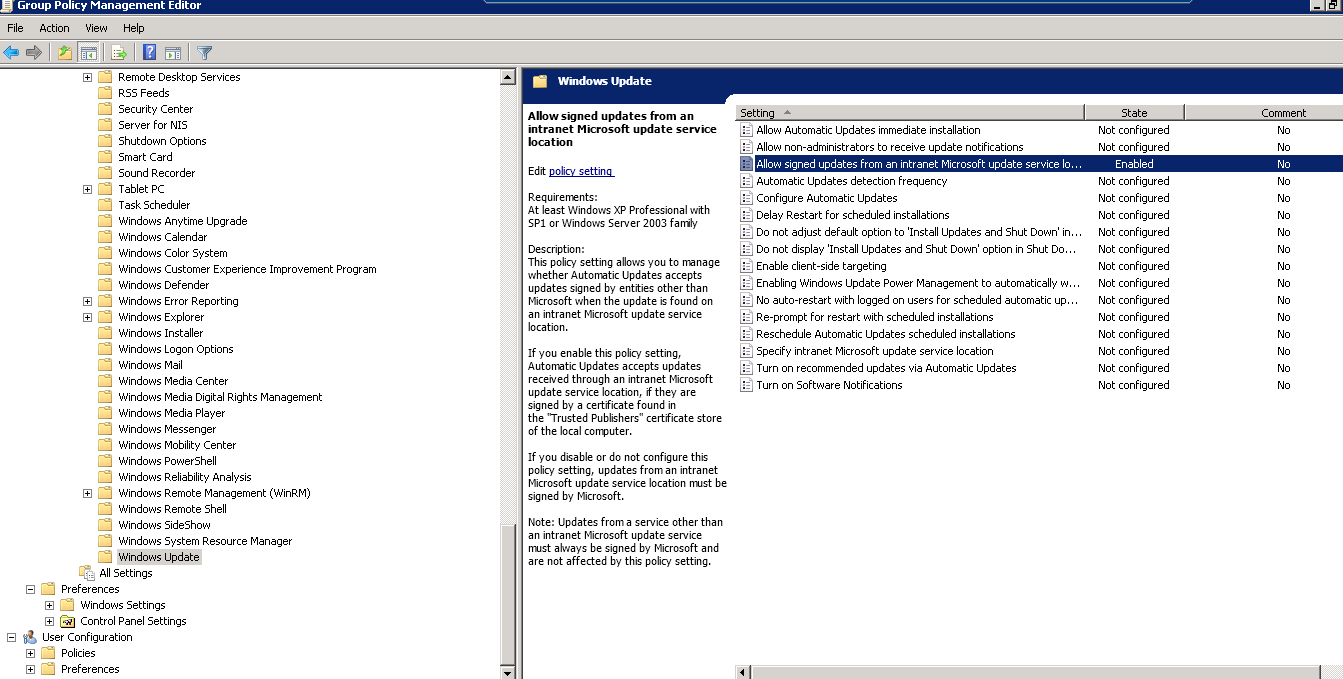Click the folder icon beside Windows PowerShell
This screenshot has height=679, width=1343.
[105, 461]
